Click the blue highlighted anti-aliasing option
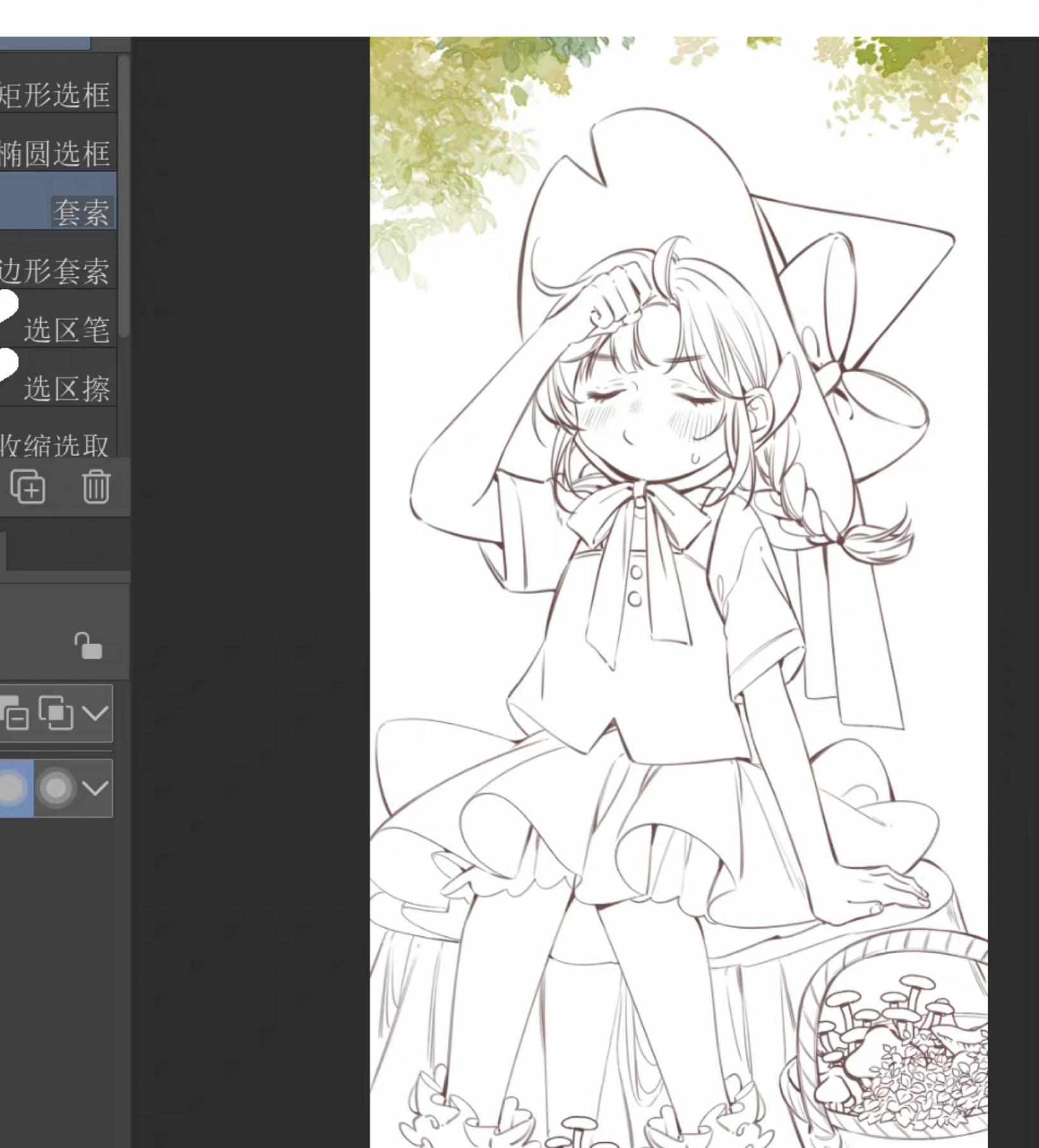 (x=14, y=788)
